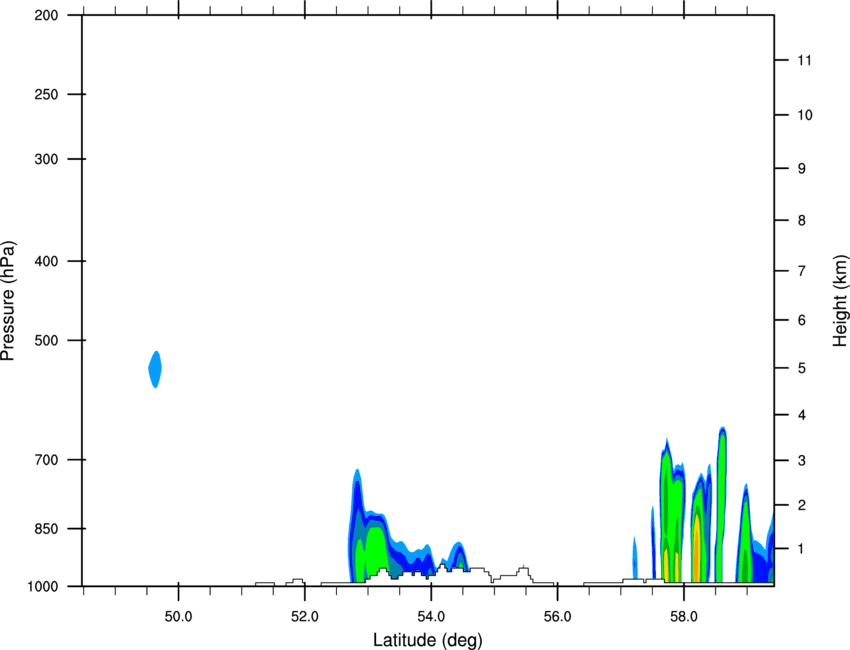
Task: Click the orange contour core near 58.2 degrees latitude
Action: point(696,548)
